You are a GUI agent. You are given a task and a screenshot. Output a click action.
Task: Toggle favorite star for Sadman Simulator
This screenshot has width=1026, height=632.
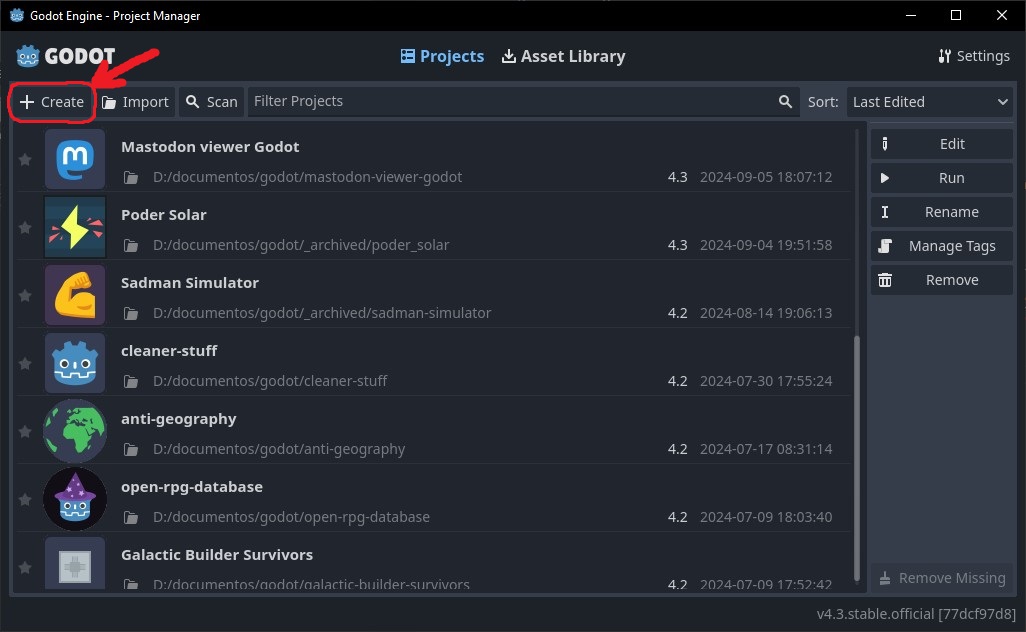[25, 296]
